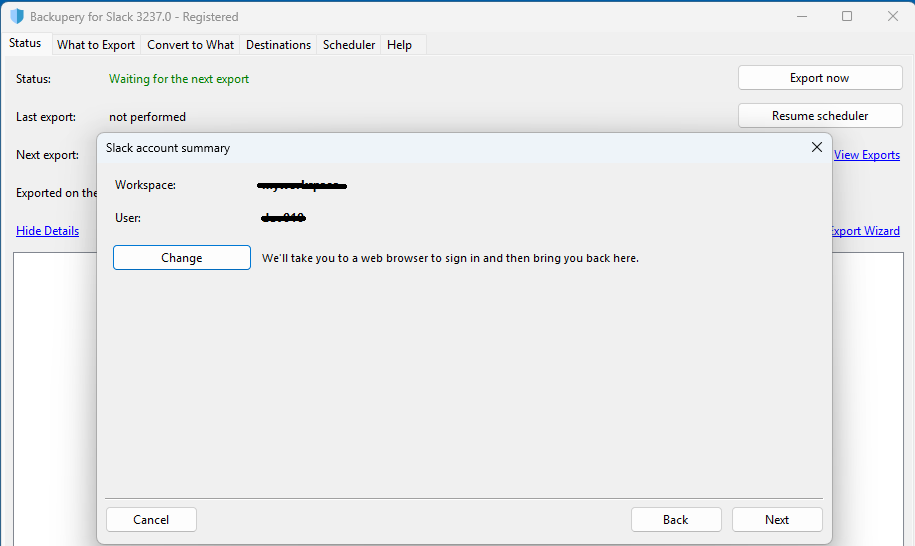Click the 'User:' label in the dialog
Viewport: 915px width, 546px height.
[x=128, y=218]
